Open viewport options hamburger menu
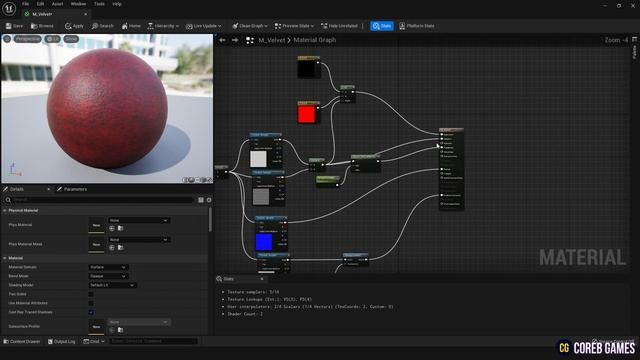Viewport: 640px width, 360px height. (x=7, y=39)
